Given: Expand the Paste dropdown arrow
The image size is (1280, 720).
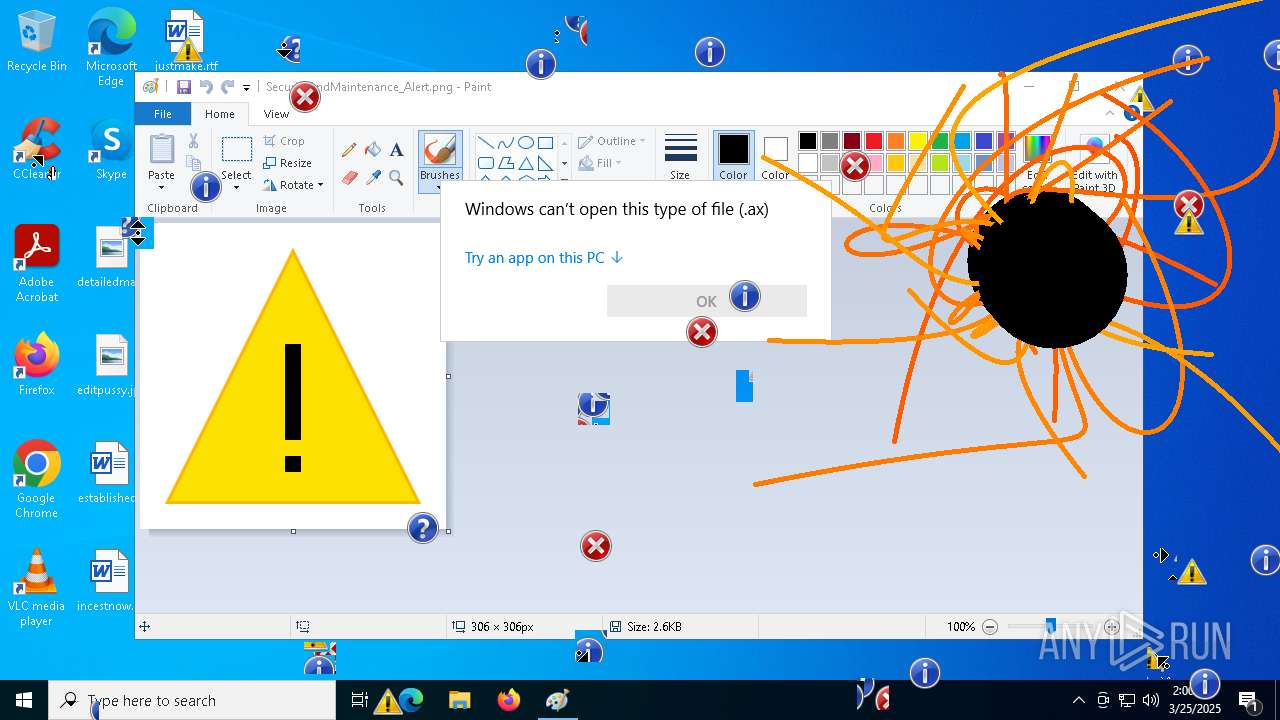Looking at the screenshot, I should tap(161, 187).
